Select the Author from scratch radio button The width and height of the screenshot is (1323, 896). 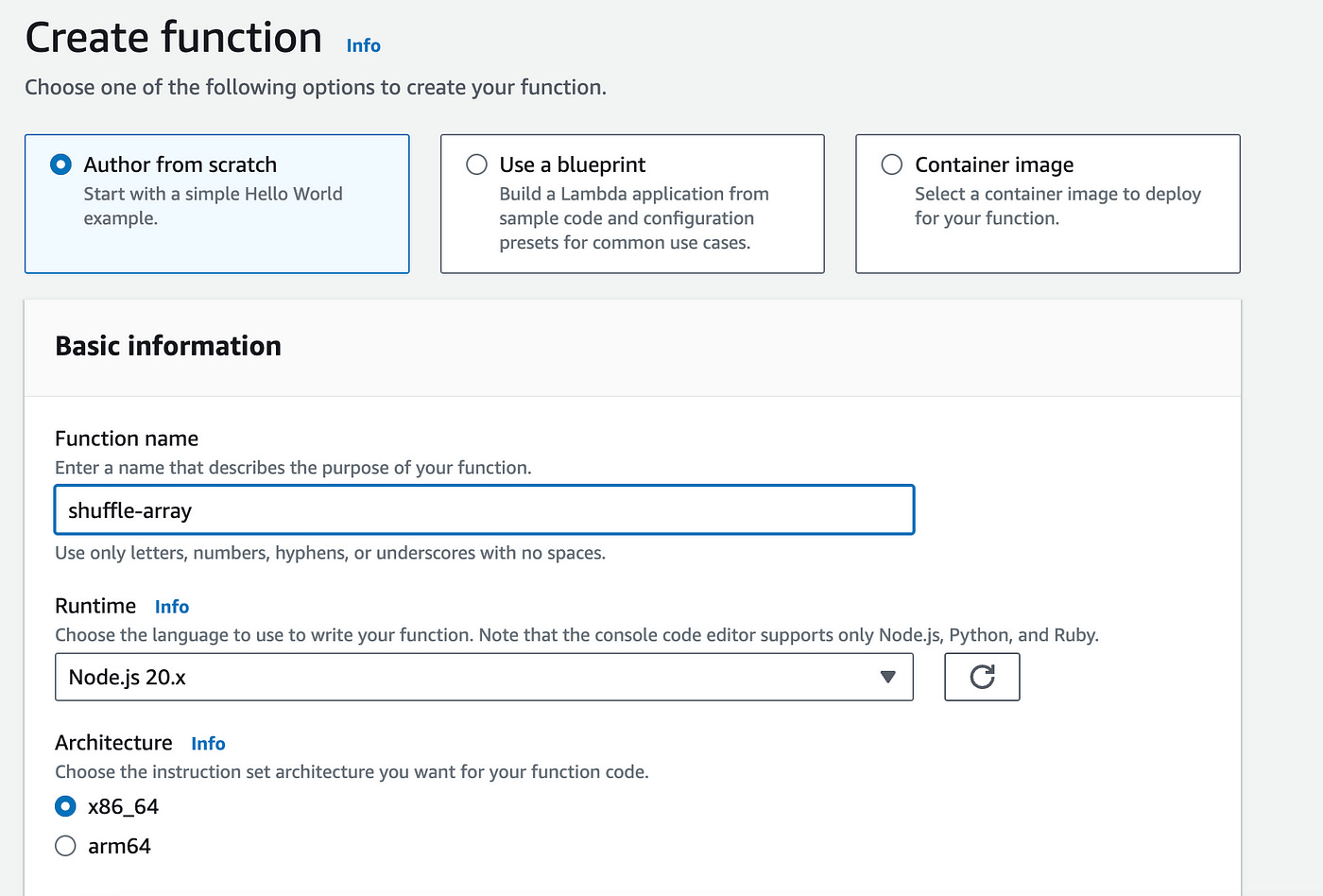[60, 164]
